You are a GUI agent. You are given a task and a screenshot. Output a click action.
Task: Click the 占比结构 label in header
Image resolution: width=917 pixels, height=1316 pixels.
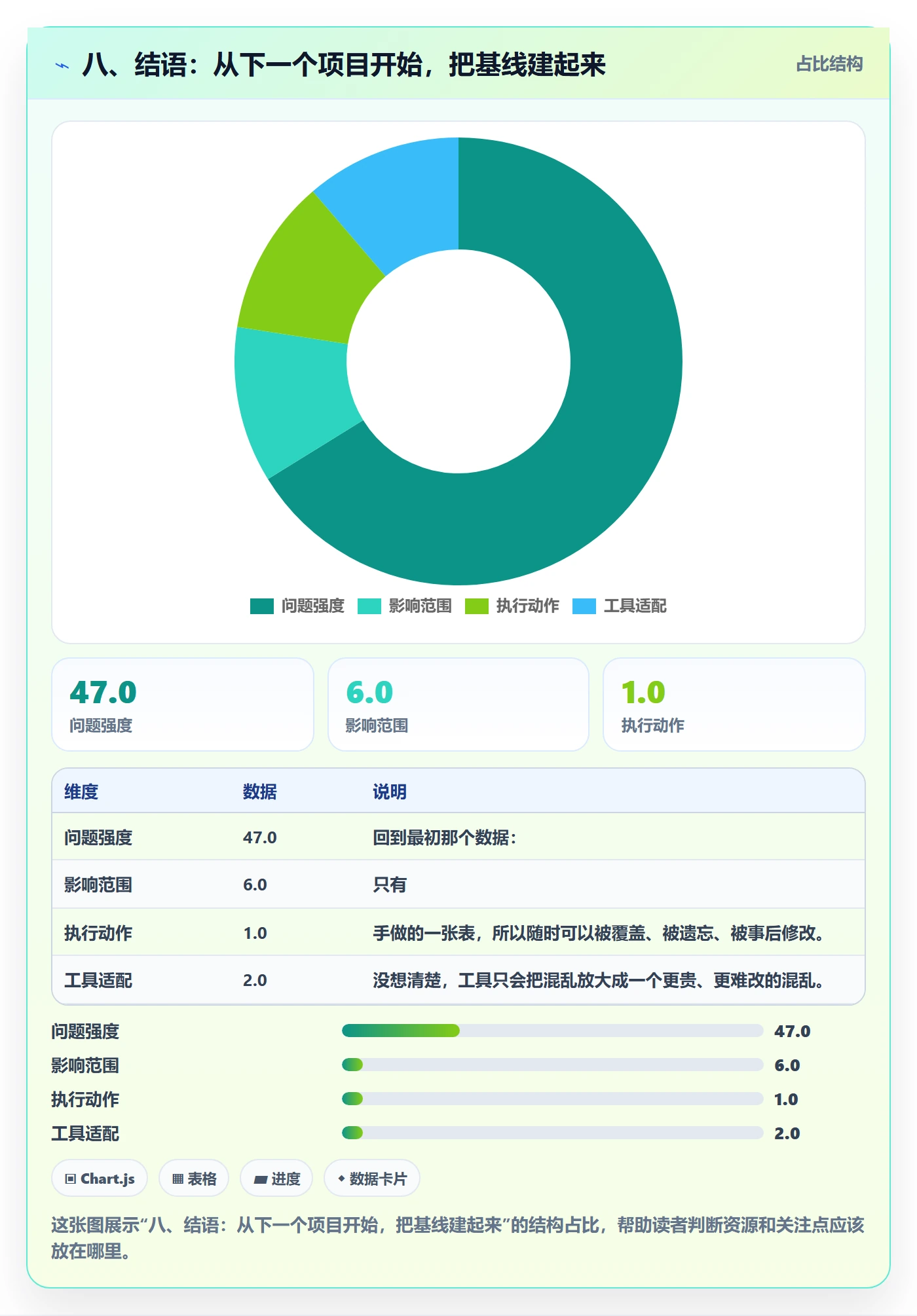point(829,64)
